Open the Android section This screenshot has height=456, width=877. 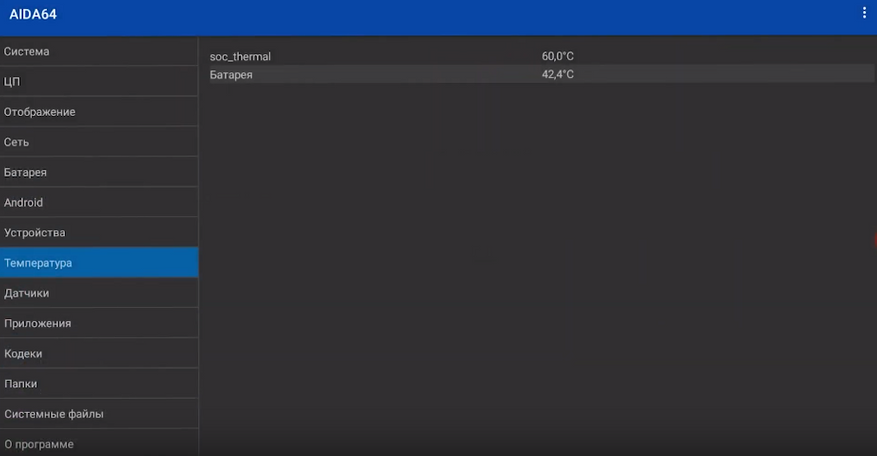tap(99, 203)
